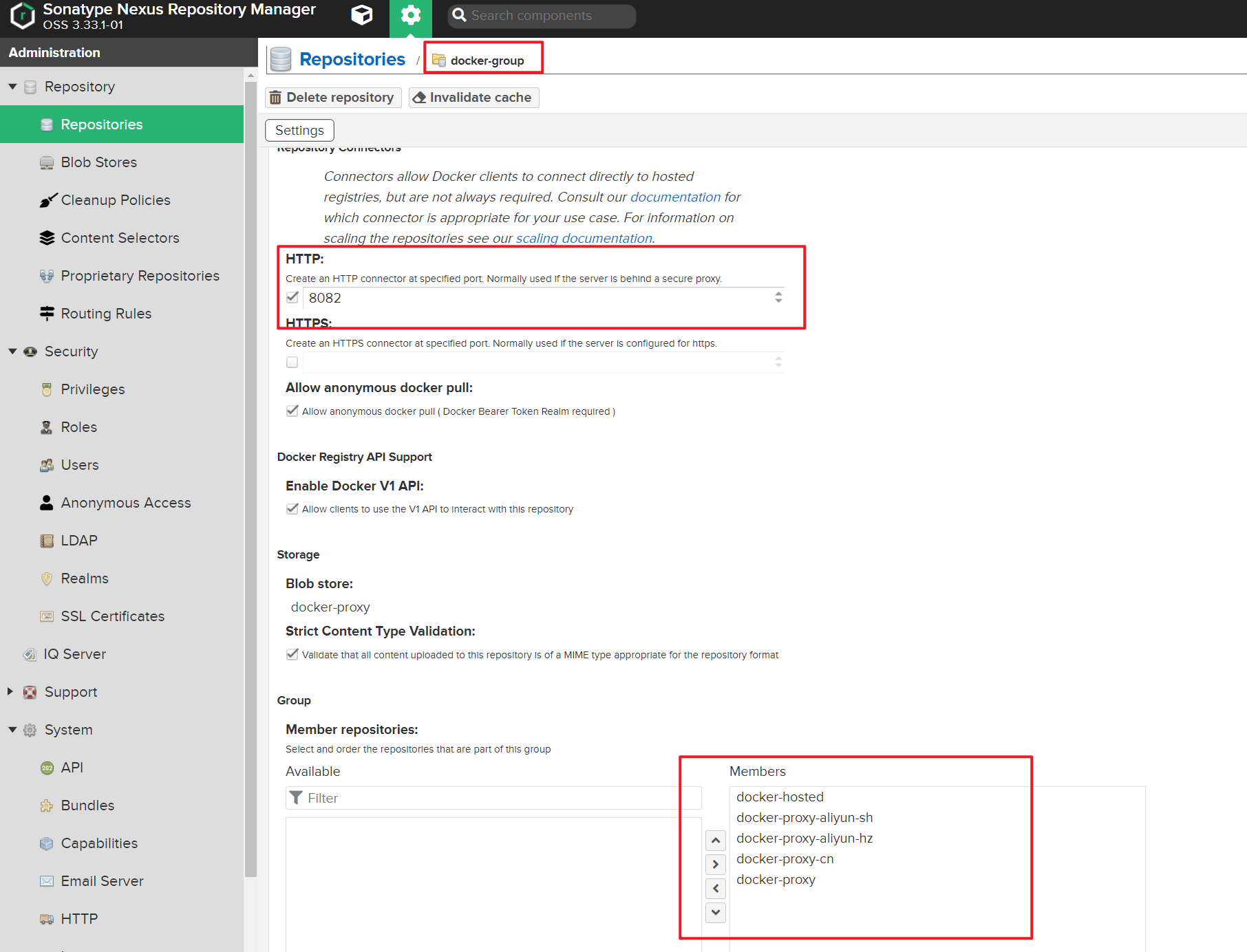Click the Sonatype Nexus logo
The height and width of the screenshot is (952, 1247).
click(23, 16)
